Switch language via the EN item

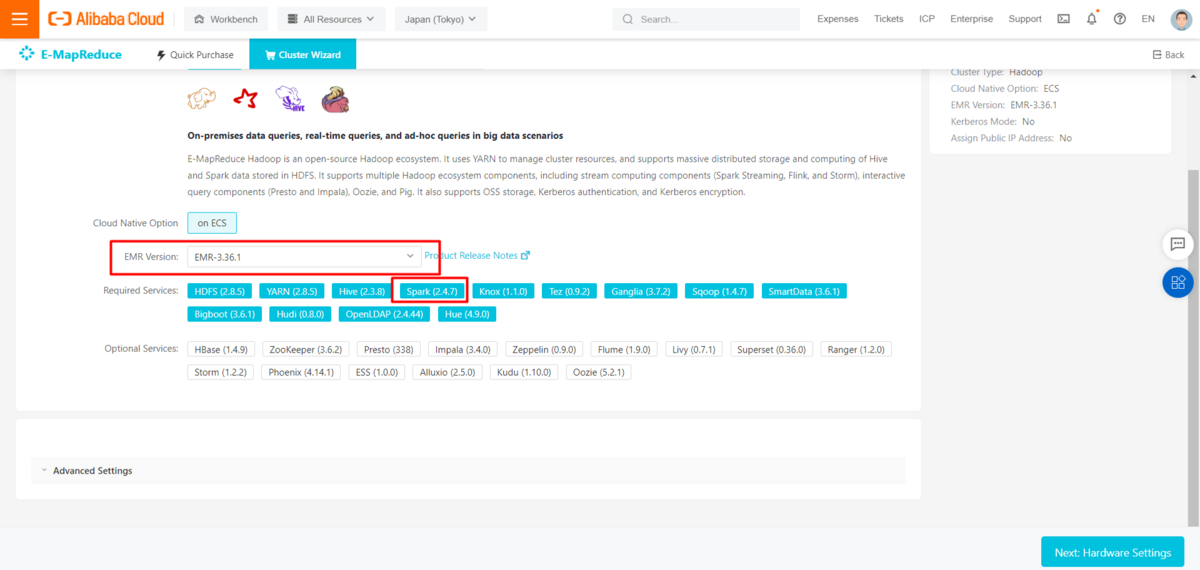1147,19
